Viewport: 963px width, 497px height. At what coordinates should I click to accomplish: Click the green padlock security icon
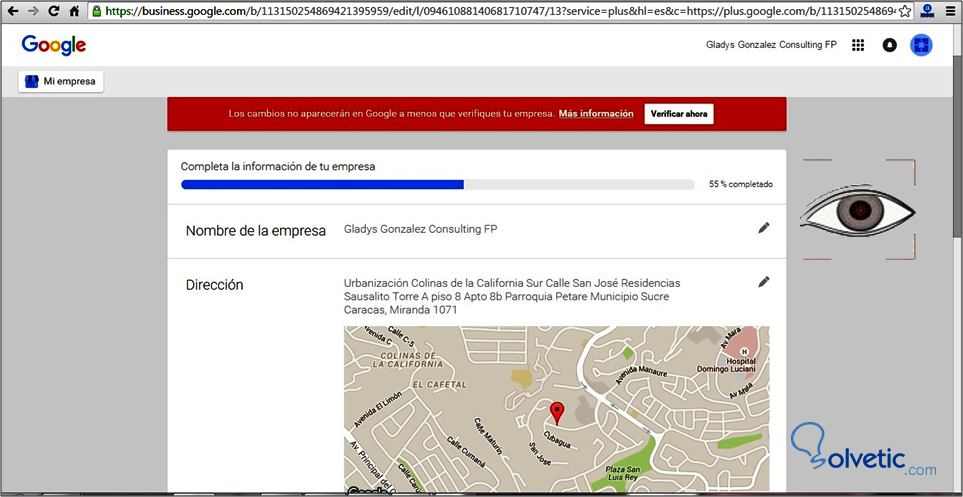tap(96, 11)
